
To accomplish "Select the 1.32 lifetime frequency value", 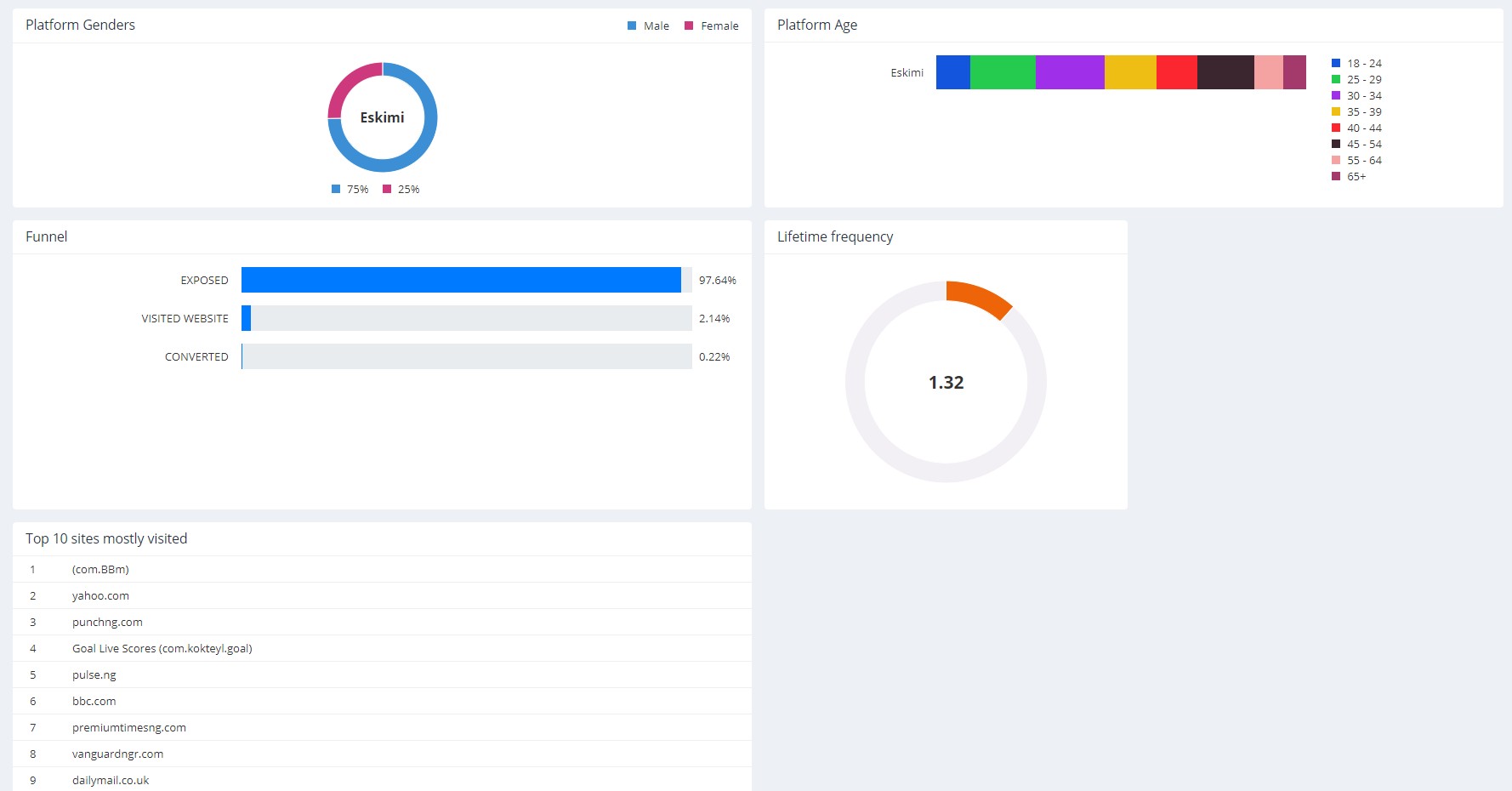I will (x=946, y=383).
